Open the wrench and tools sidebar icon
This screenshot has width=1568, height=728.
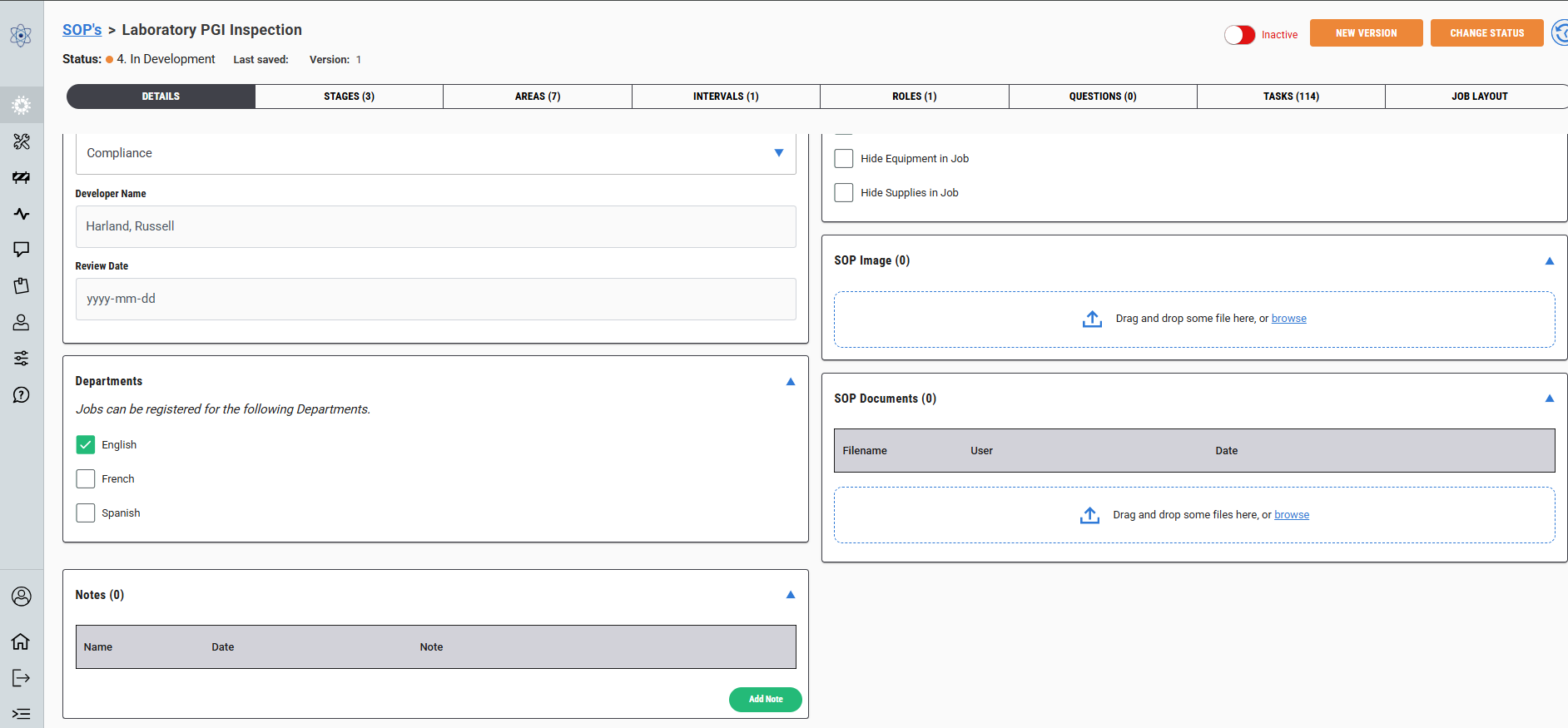[22, 141]
